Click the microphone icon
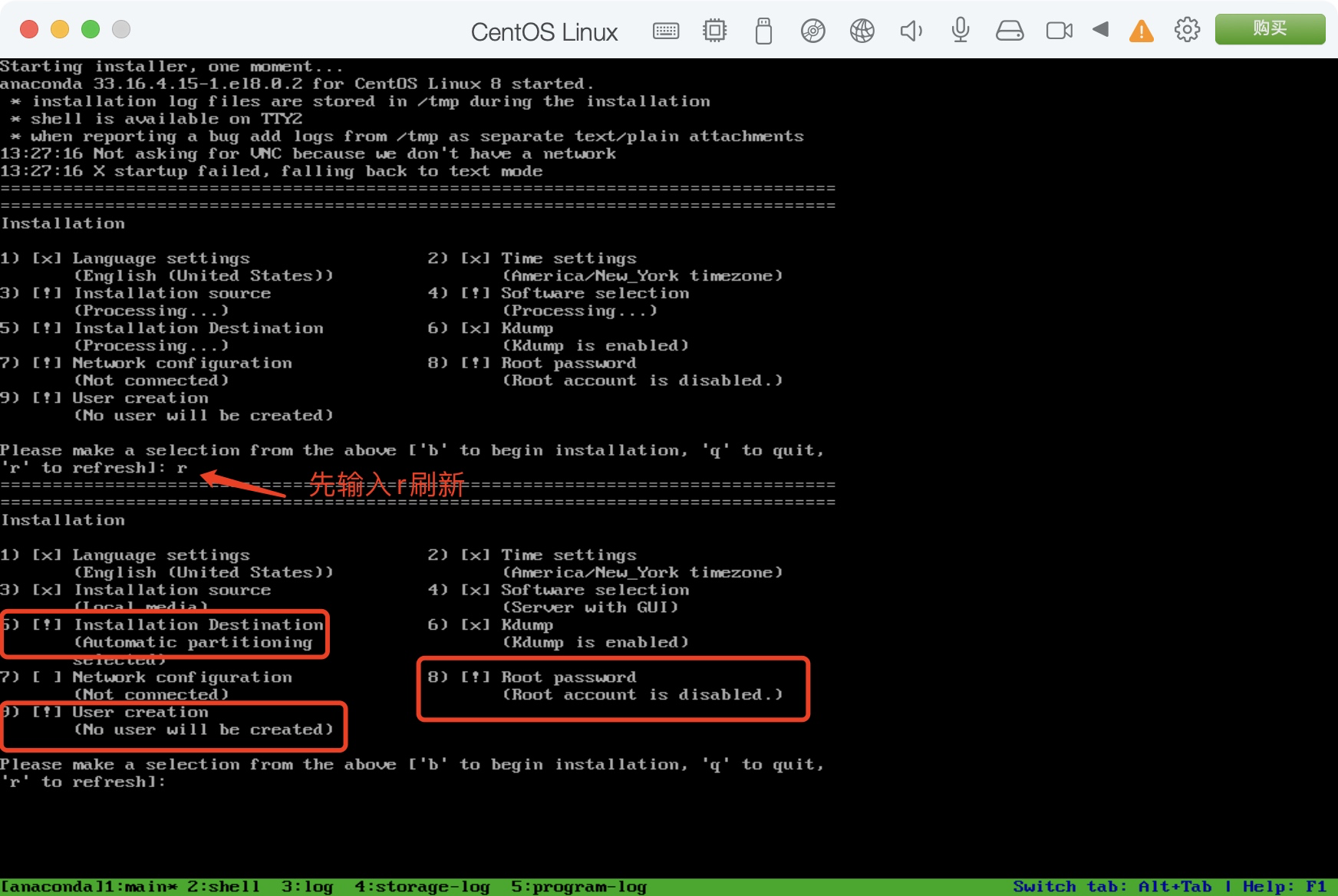The image size is (1338, 896). click(x=960, y=31)
